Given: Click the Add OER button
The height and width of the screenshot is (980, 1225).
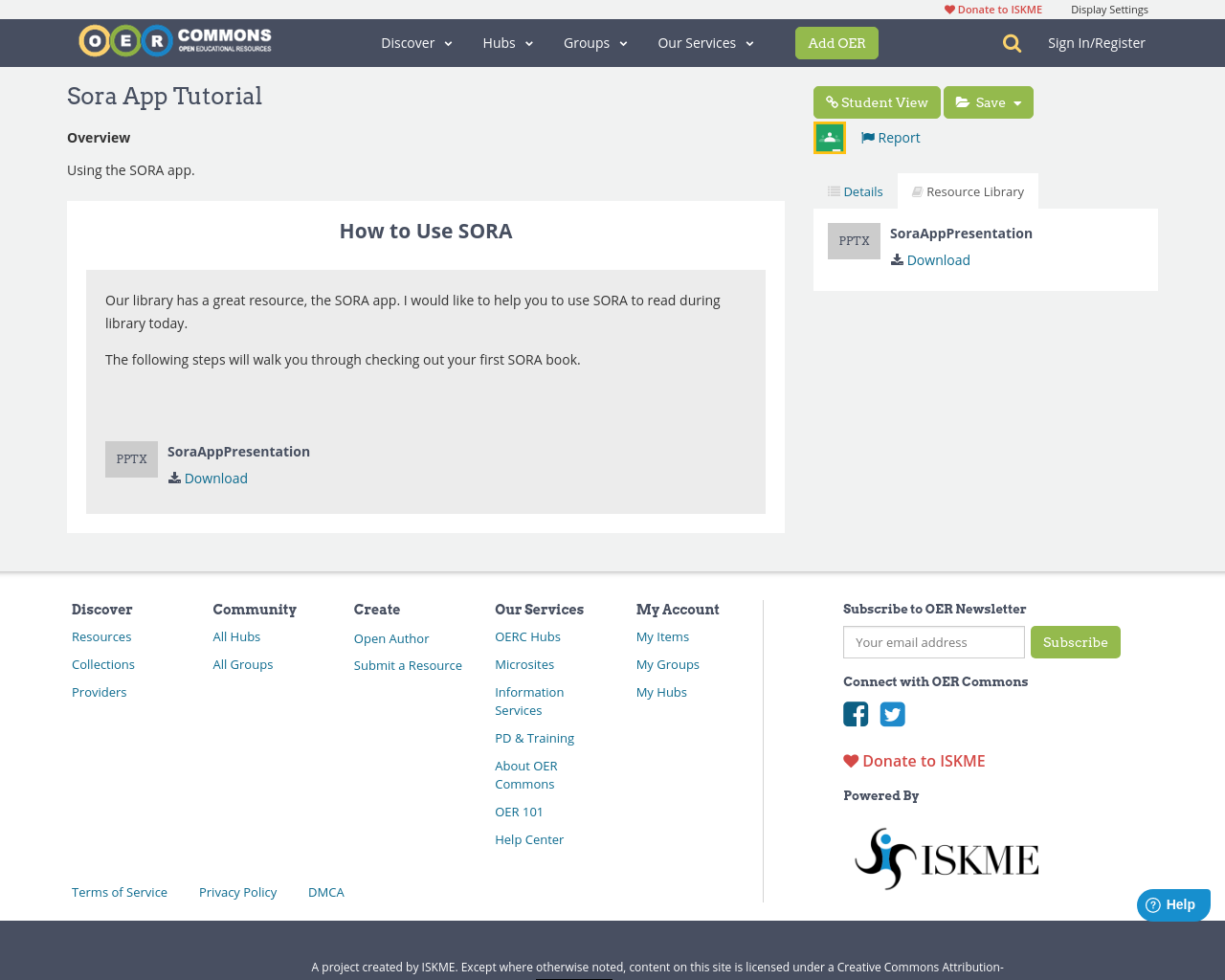Looking at the screenshot, I should click(836, 43).
